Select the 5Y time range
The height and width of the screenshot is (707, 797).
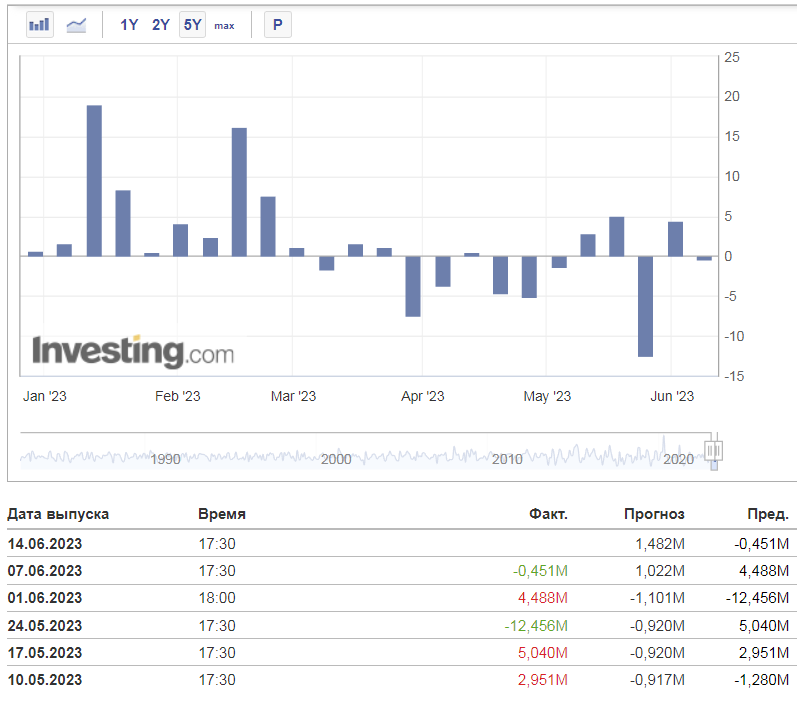pyautogui.click(x=192, y=24)
